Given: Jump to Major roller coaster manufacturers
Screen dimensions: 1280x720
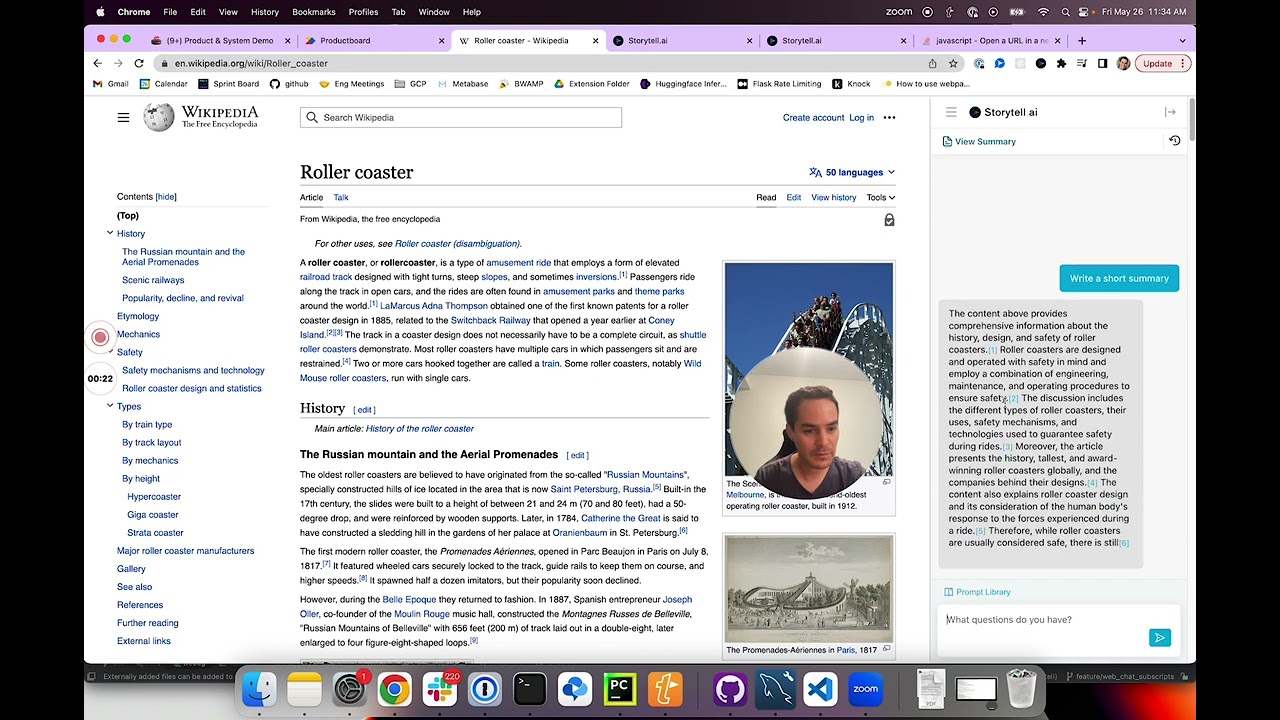Looking at the screenshot, I should 185,551.
